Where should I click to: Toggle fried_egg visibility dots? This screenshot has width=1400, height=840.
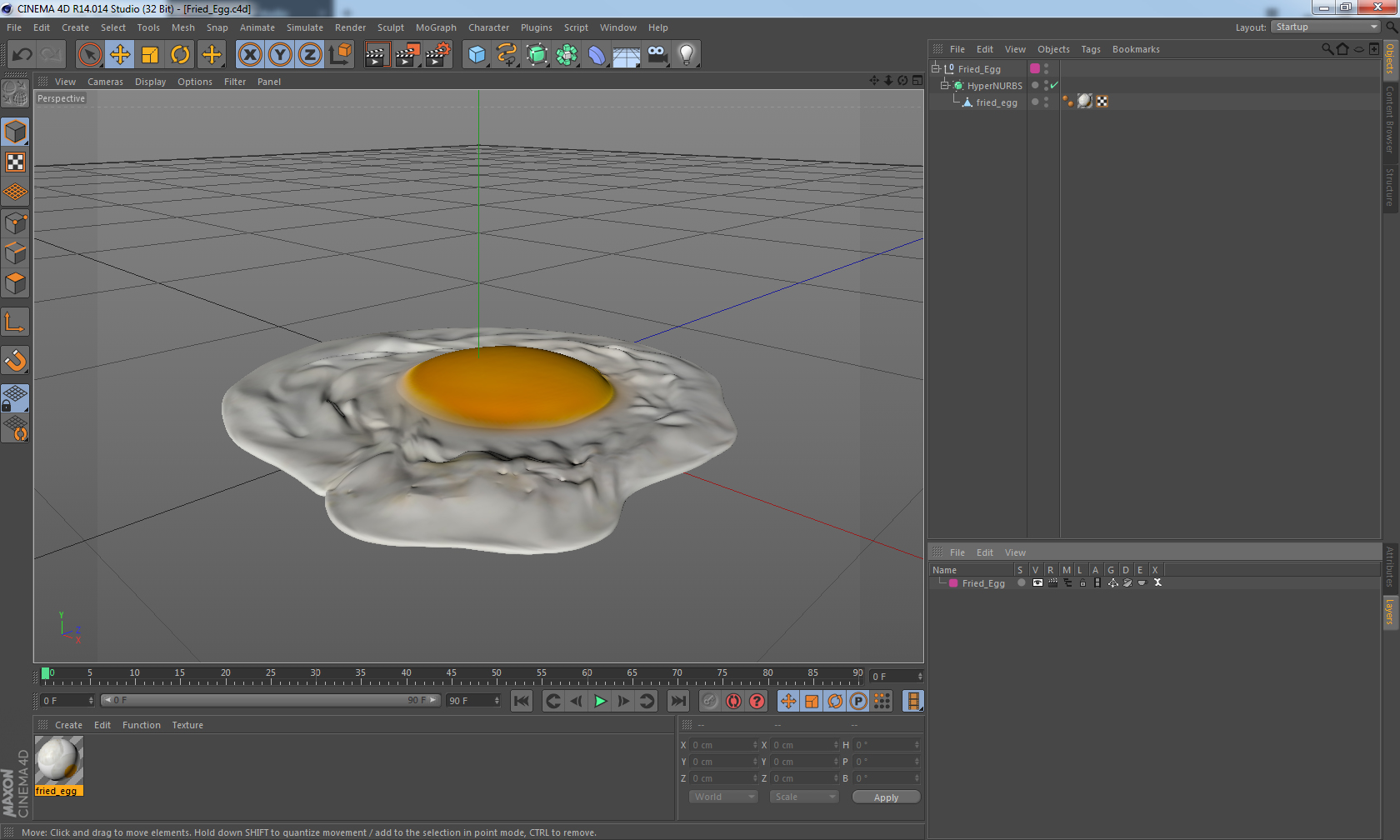(x=1046, y=102)
